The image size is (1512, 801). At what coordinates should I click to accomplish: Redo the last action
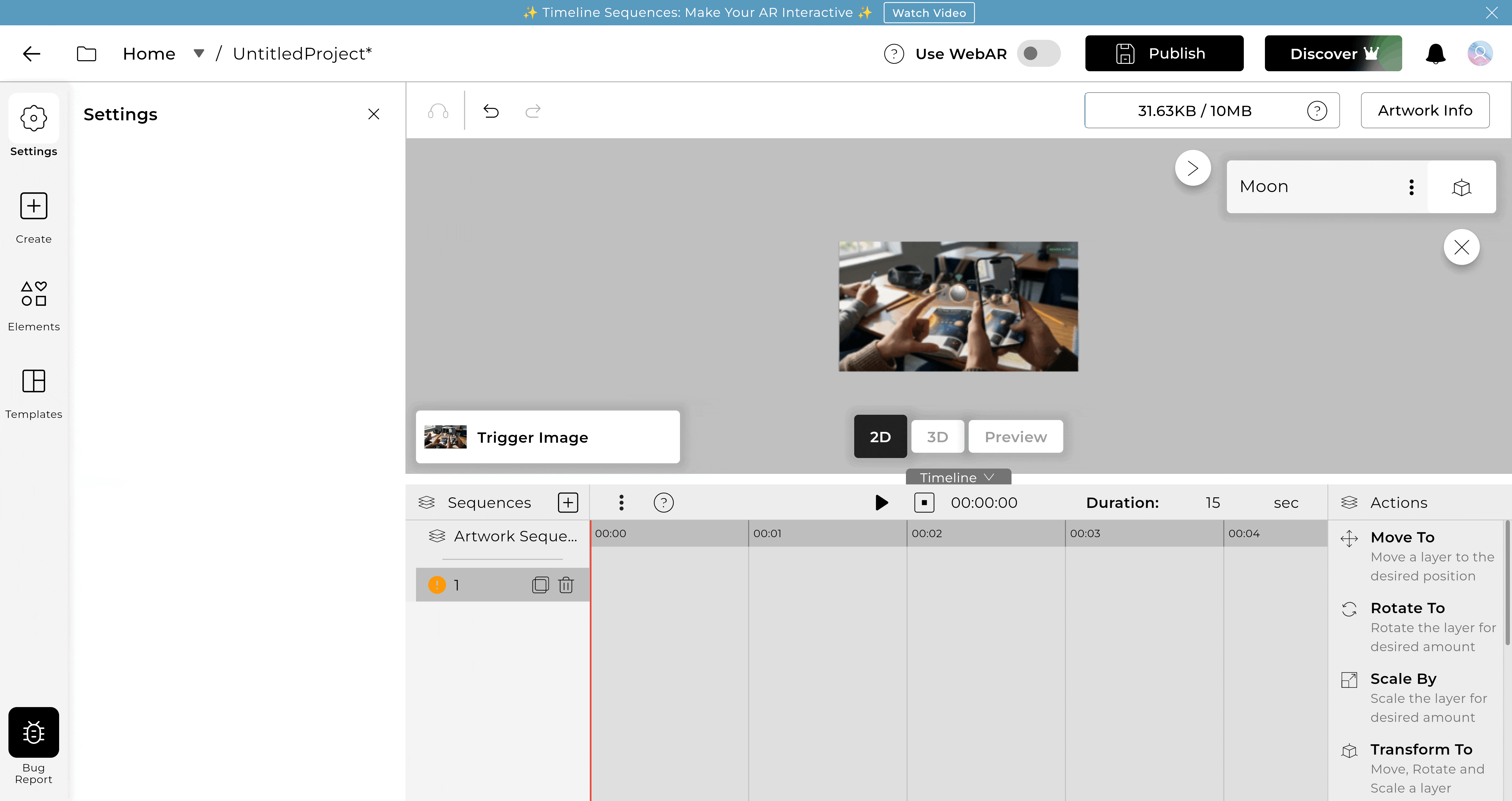pyautogui.click(x=533, y=111)
